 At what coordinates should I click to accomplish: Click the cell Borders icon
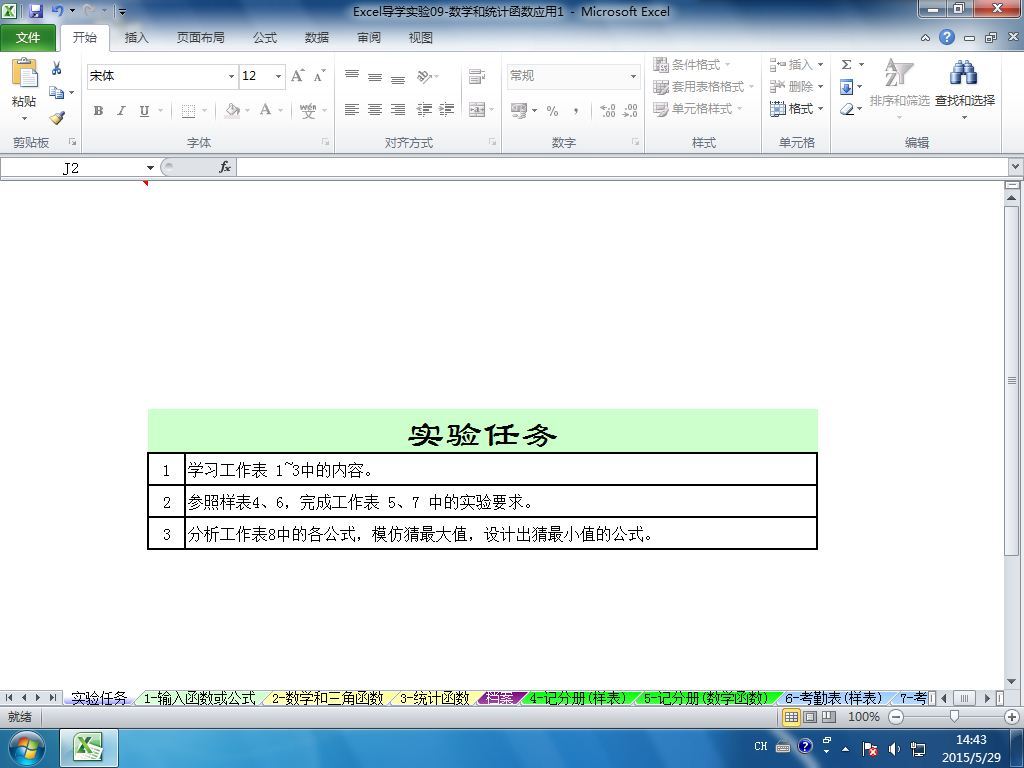(188, 111)
